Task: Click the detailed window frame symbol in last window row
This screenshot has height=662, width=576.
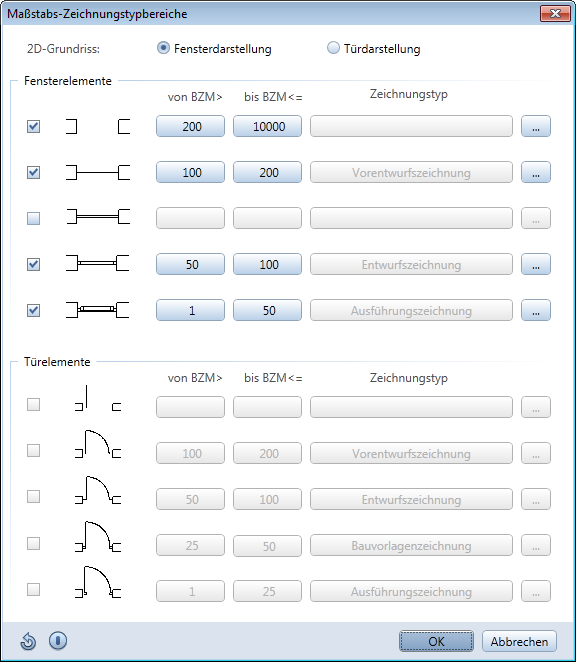Action: (98, 310)
